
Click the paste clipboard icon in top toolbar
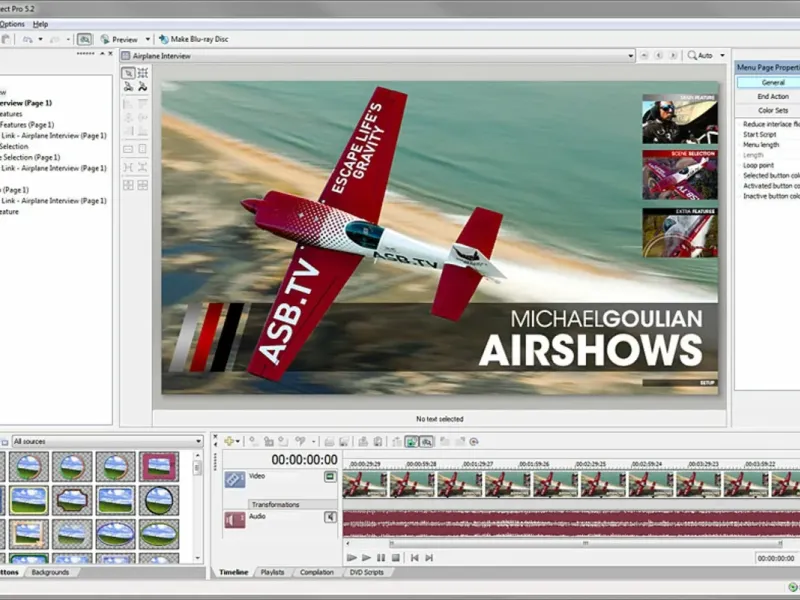(x=6, y=39)
